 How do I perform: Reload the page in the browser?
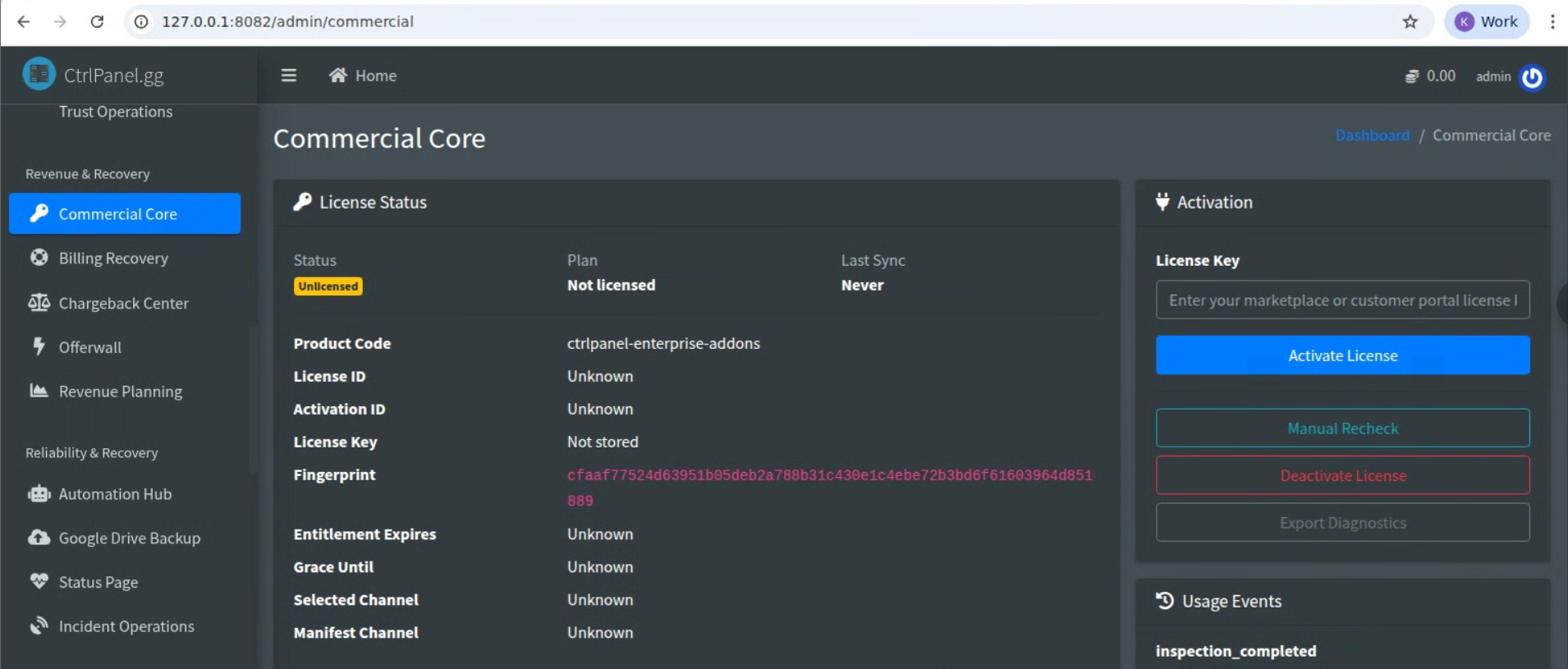pos(97,21)
